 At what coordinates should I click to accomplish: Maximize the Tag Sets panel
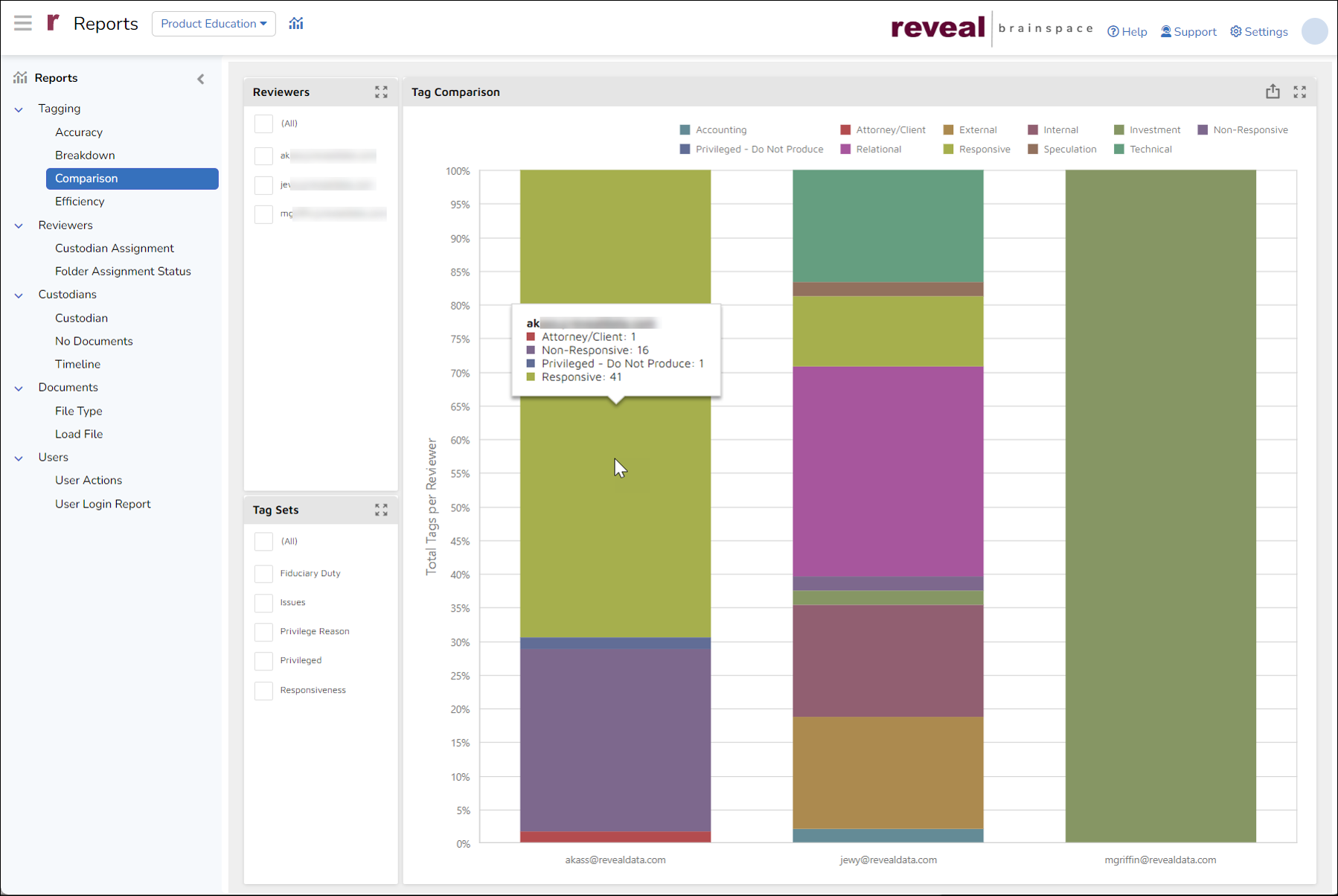(381, 510)
